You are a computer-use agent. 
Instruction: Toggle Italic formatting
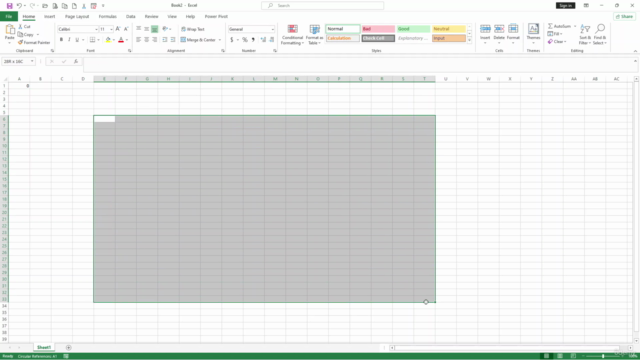coord(69,40)
